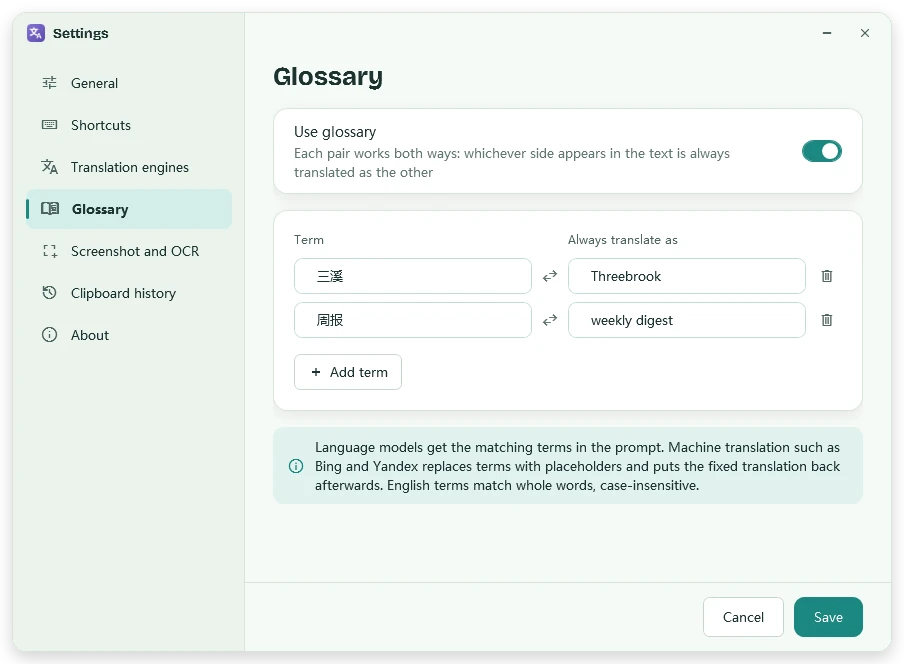The height and width of the screenshot is (664, 904).
Task: Select the Glossary section
Action: 129,209
